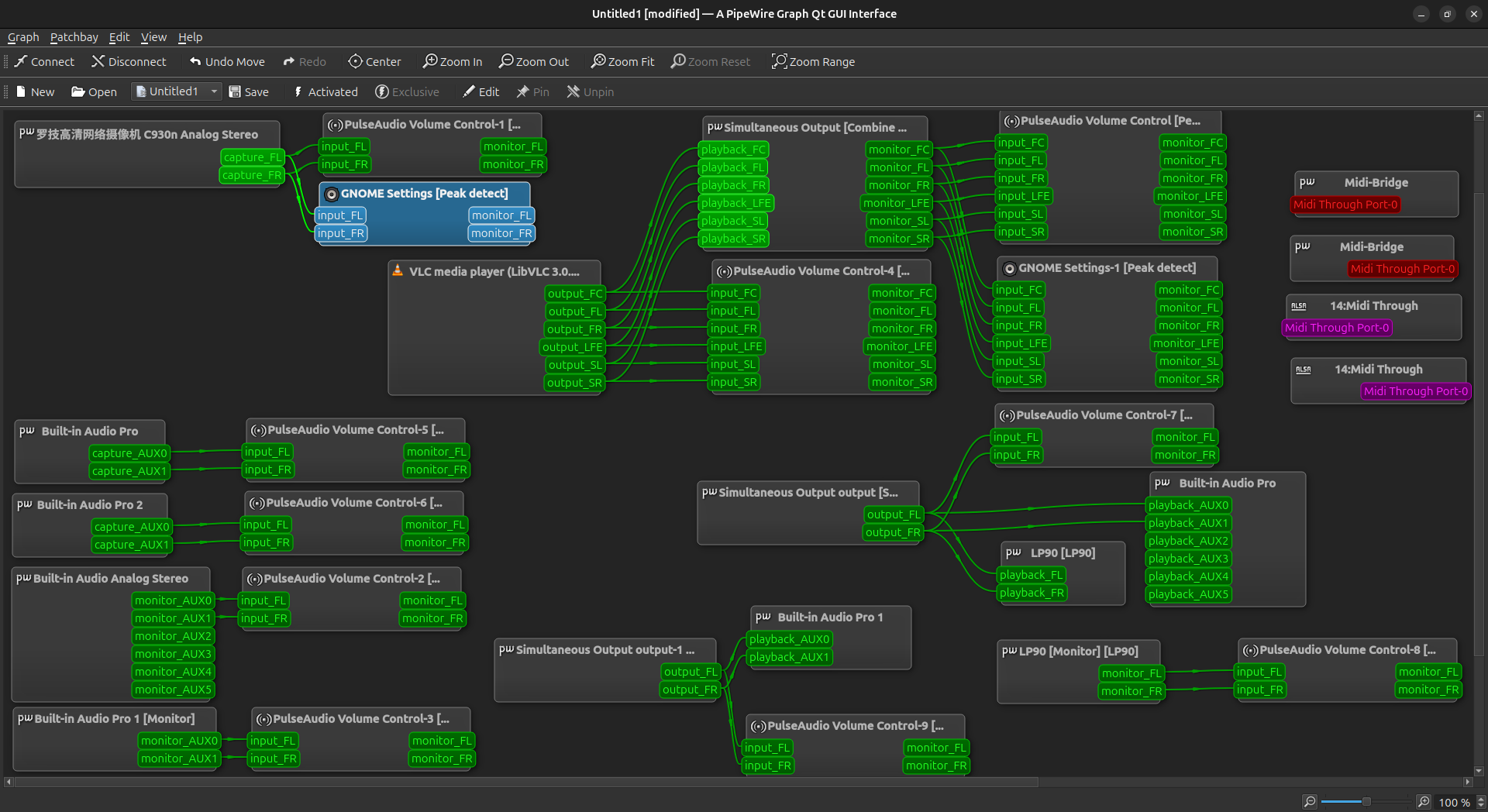Click the Connect toolbar icon
This screenshot has width=1488, height=812.
[21, 61]
